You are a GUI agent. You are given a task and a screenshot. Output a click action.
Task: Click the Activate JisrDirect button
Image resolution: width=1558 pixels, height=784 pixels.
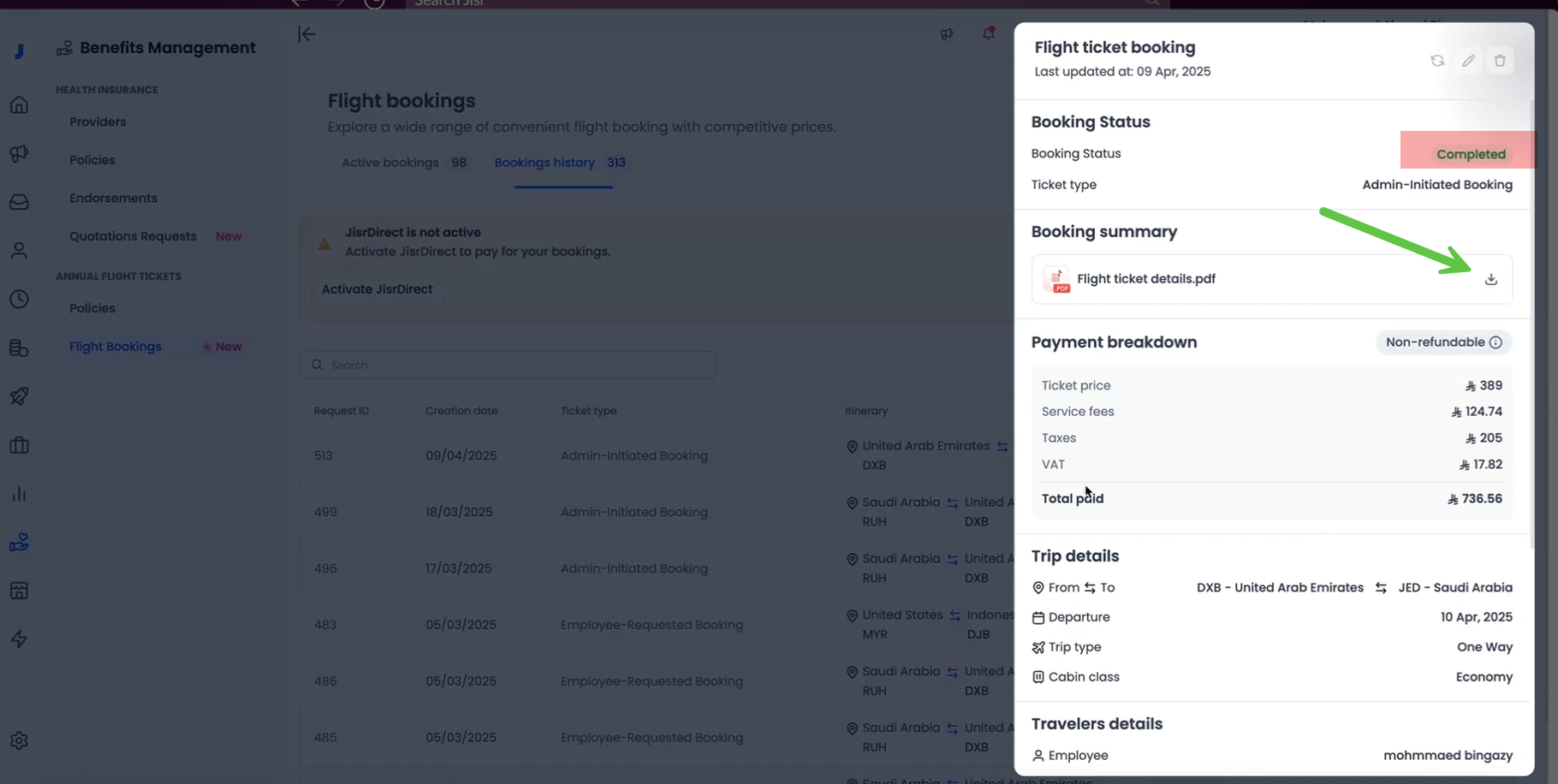tap(377, 289)
